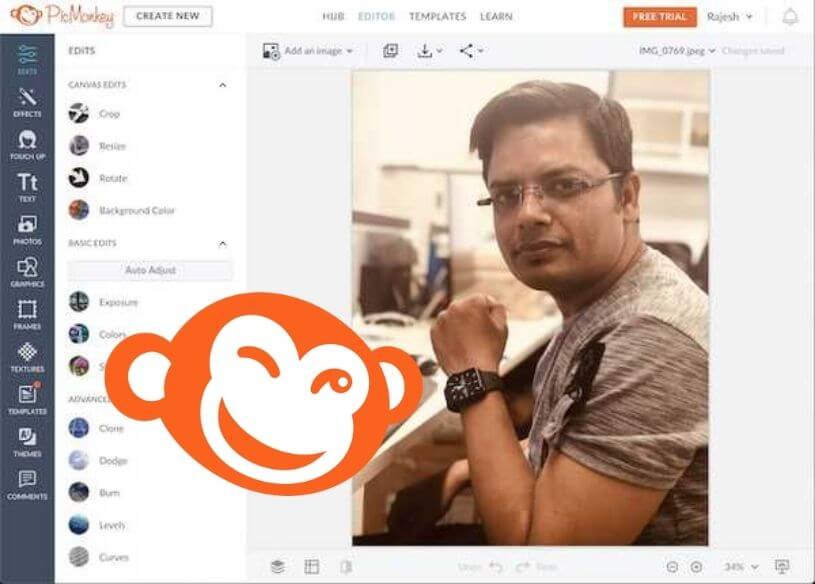Viewport: 815px width, 584px height.
Task: Click the zoom in button
Action: coord(697,567)
